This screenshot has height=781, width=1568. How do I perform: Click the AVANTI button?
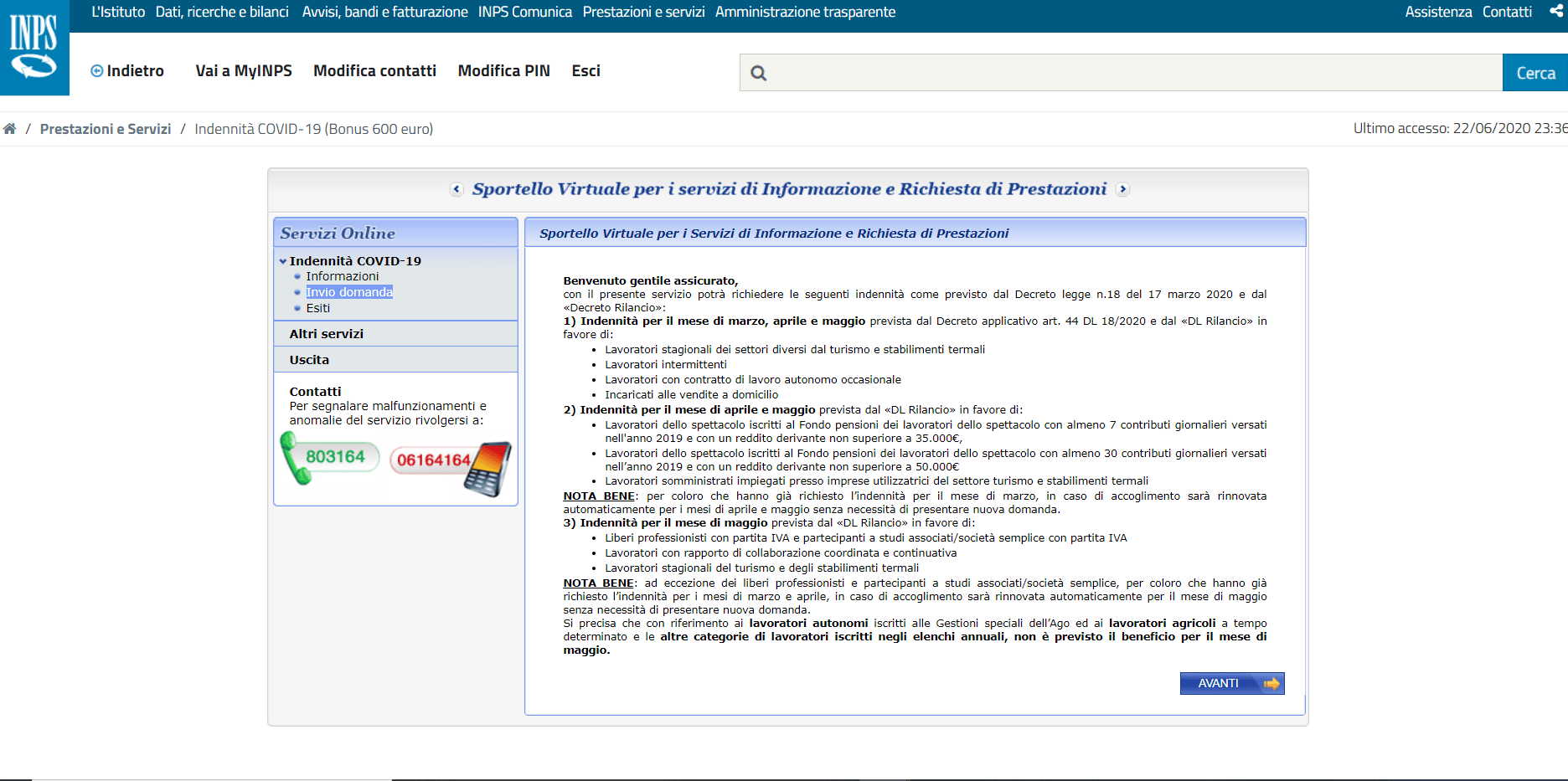pyautogui.click(x=1232, y=684)
